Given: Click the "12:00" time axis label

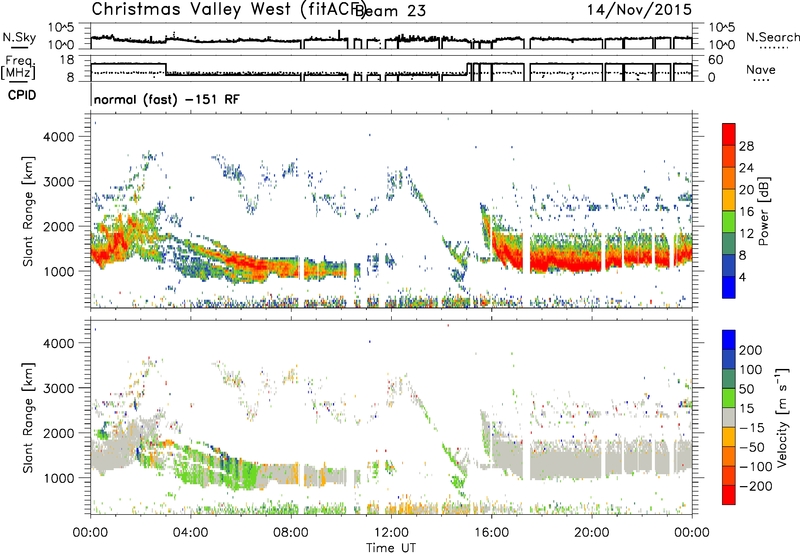Looking at the screenshot, I should click(x=391, y=533).
